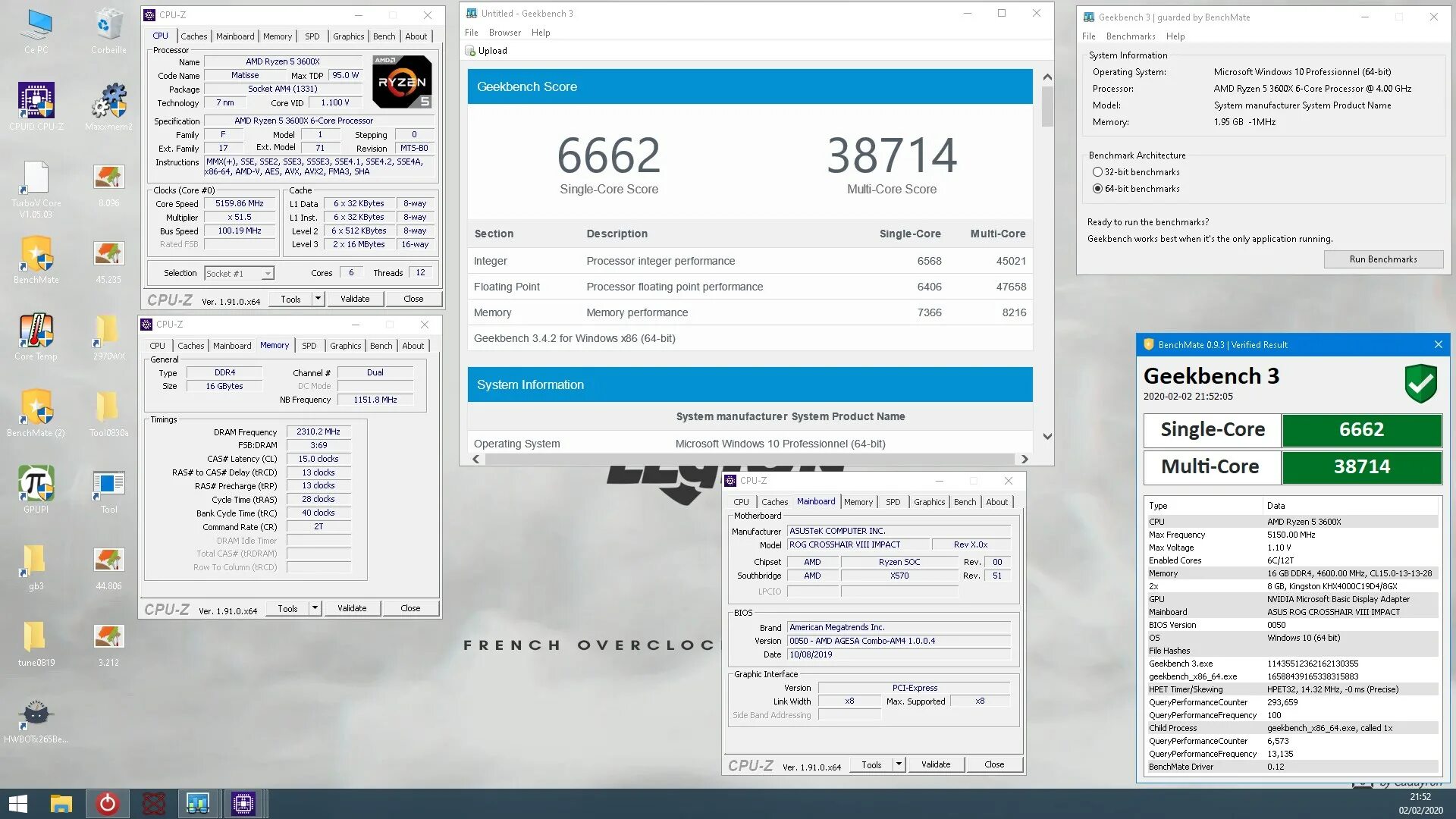The width and height of the screenshot is (1456, 819).
Task: Select the 32-bit benchmarks radio option
Action: tap(1097, 172)
